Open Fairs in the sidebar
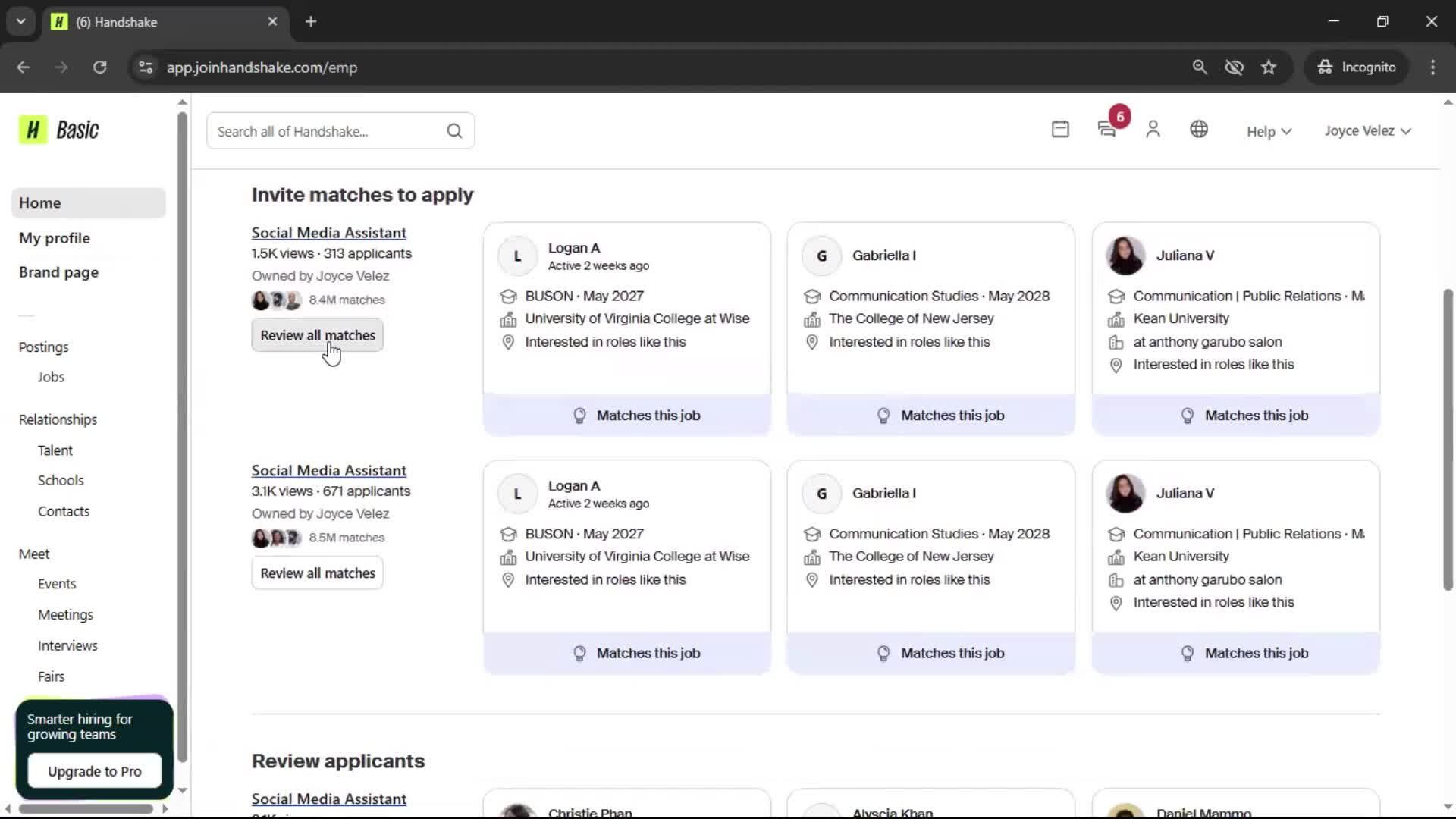 tap(51, 676)
